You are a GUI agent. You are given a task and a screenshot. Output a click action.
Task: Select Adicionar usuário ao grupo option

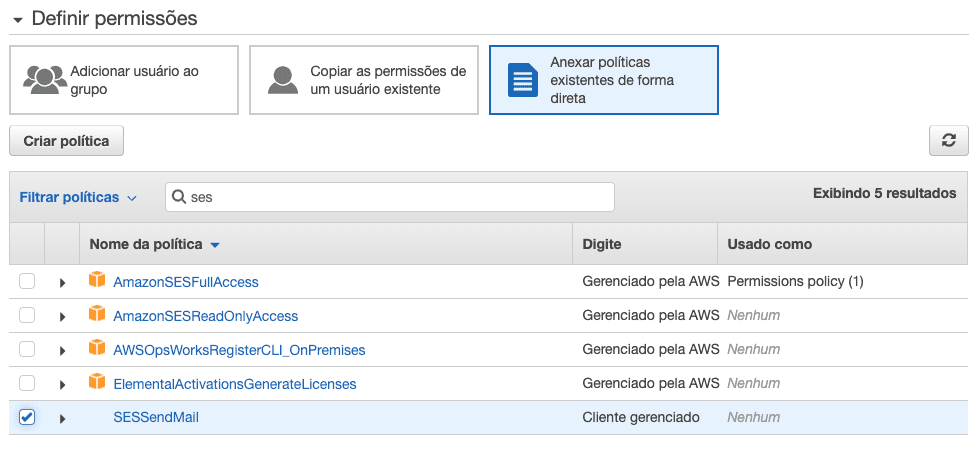click(x=124, y=80)
